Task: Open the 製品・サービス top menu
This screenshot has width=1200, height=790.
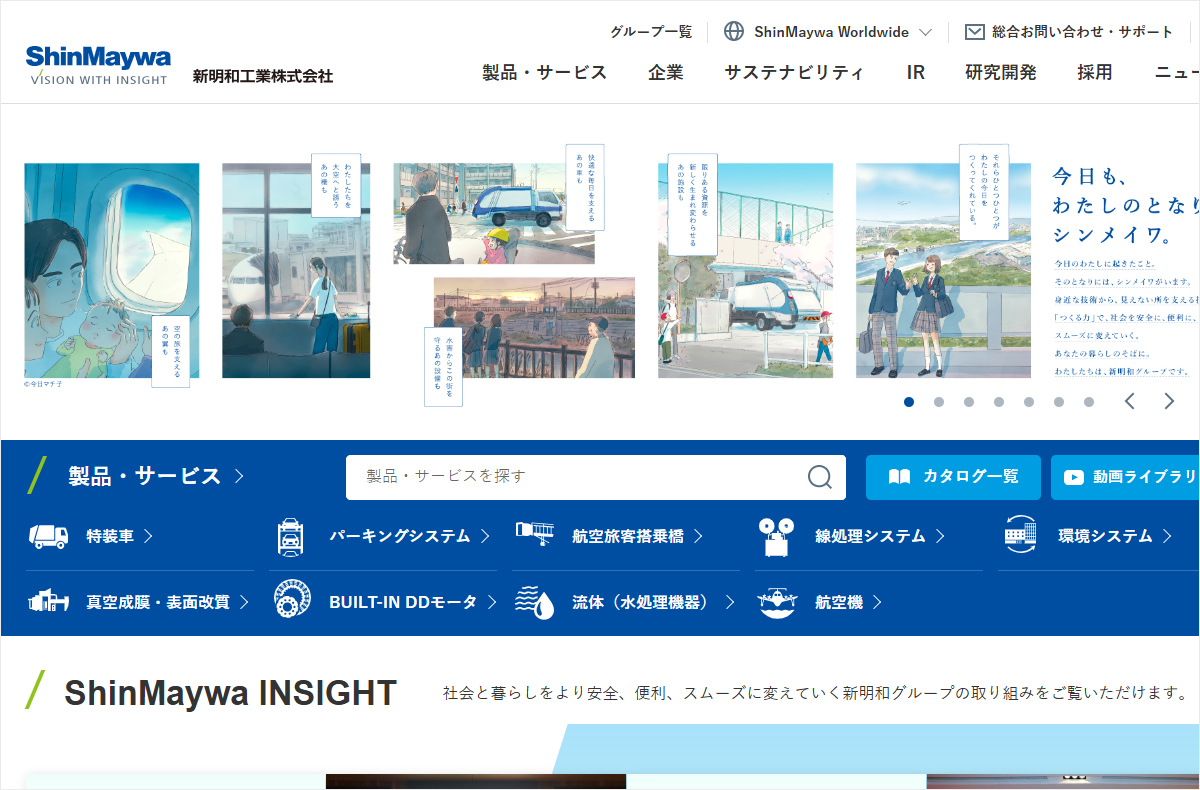Action: point(544,72)
